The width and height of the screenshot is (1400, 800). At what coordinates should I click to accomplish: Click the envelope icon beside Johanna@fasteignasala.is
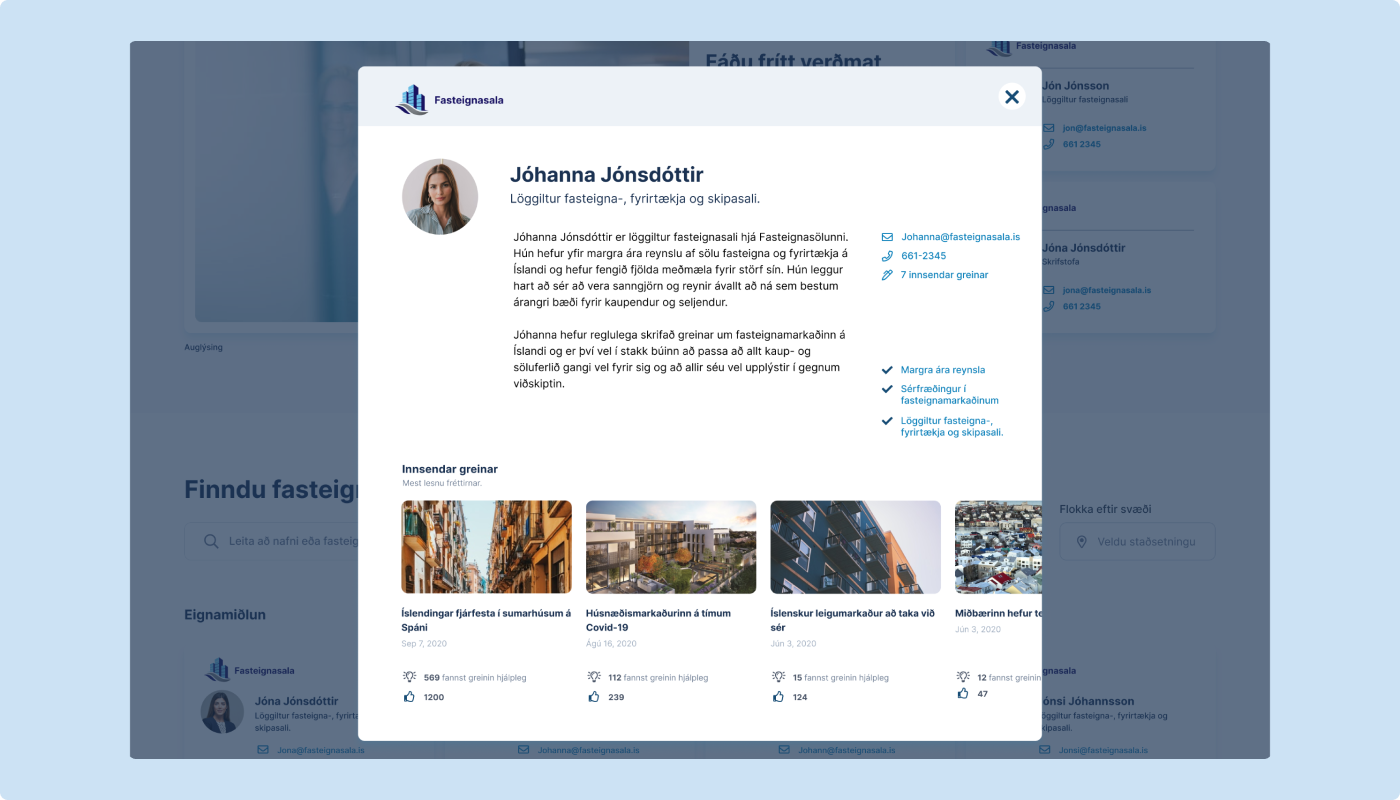tap(887, 237)
